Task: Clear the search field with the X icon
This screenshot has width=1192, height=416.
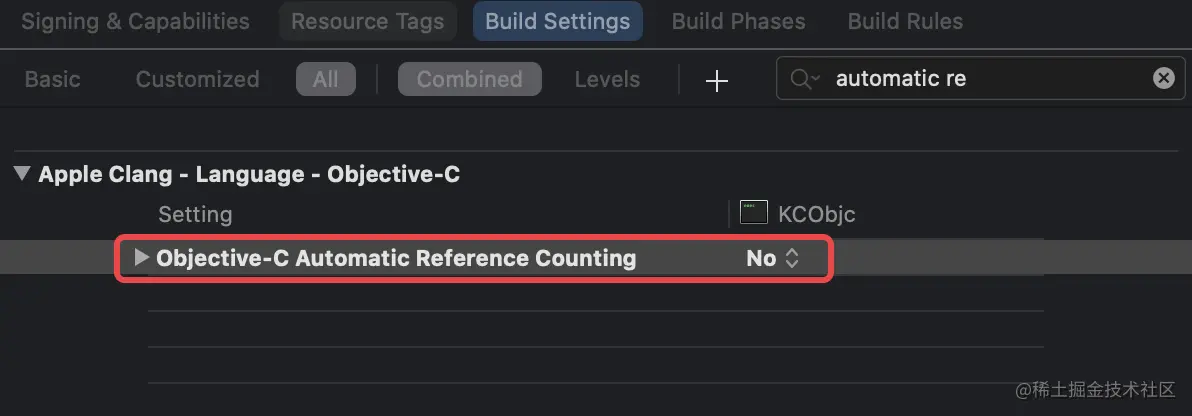Action: click(1163, 78)
